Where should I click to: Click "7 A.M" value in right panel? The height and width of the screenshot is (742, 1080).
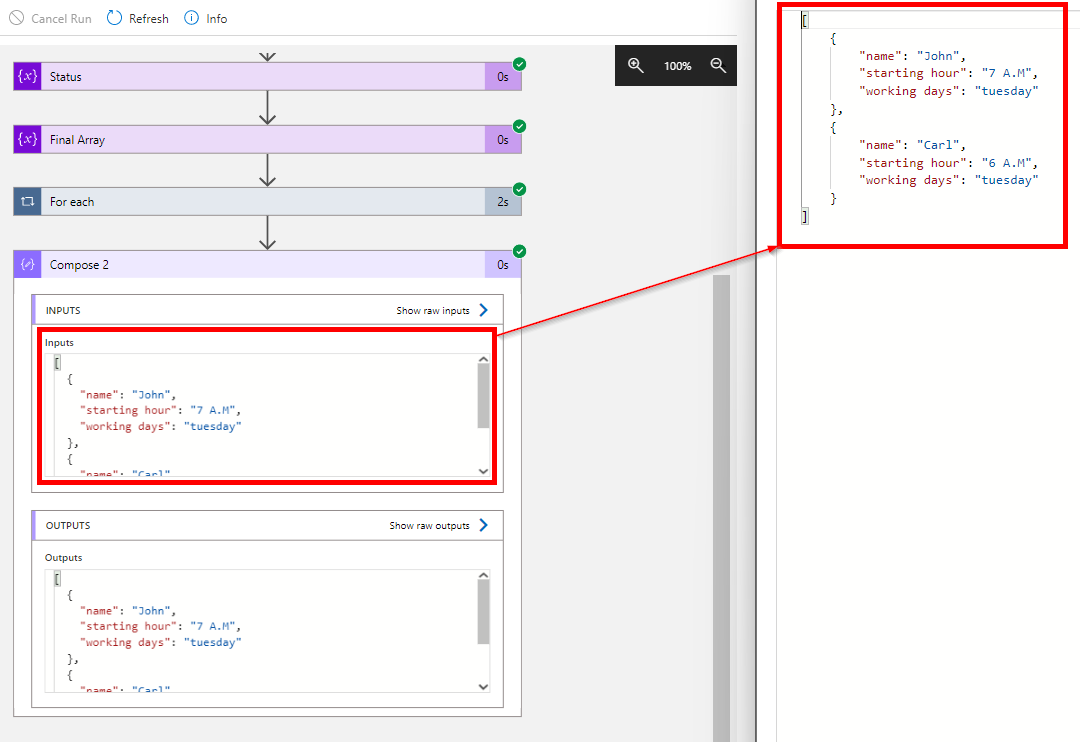pyautogui.click(x=1007, y=73)
